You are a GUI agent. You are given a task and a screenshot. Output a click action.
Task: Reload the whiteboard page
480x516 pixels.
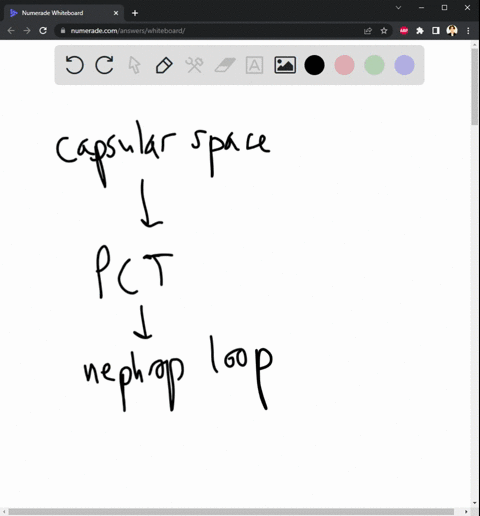click(x=43, y=31)
